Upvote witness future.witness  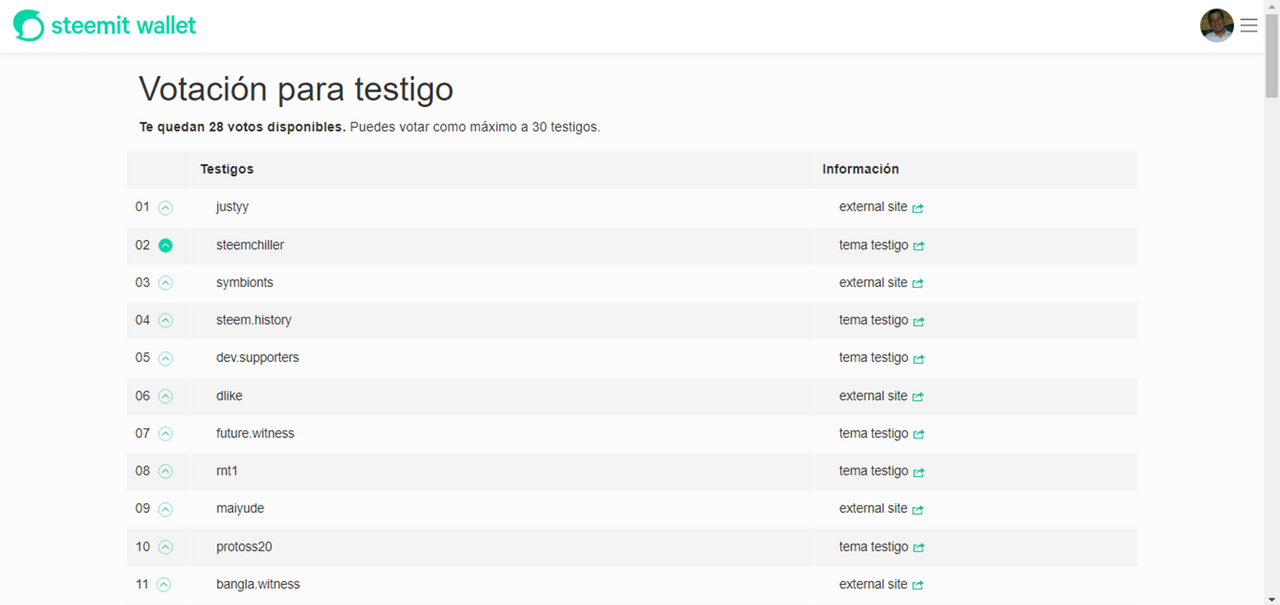(x=166, y=434)
